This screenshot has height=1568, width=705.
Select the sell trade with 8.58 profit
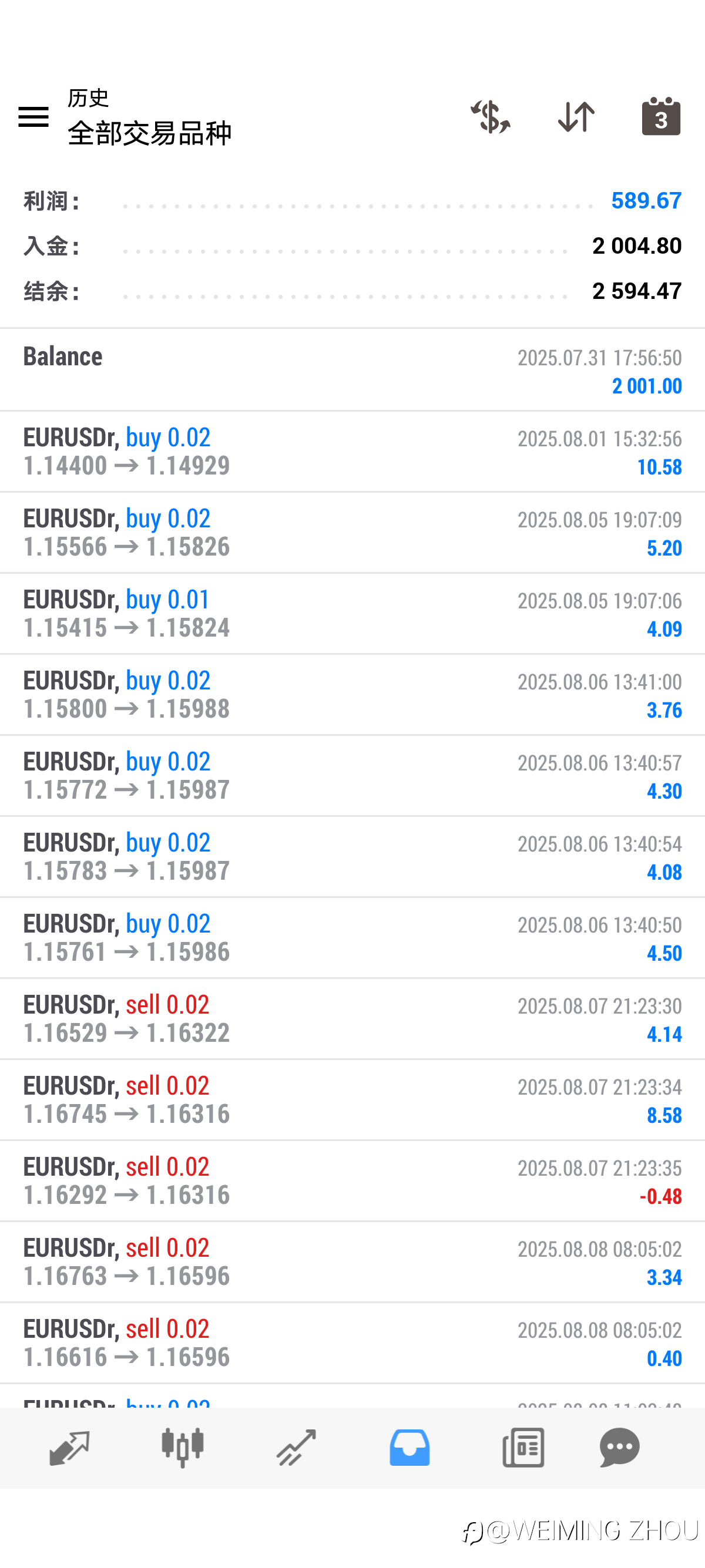(352, 1100)
